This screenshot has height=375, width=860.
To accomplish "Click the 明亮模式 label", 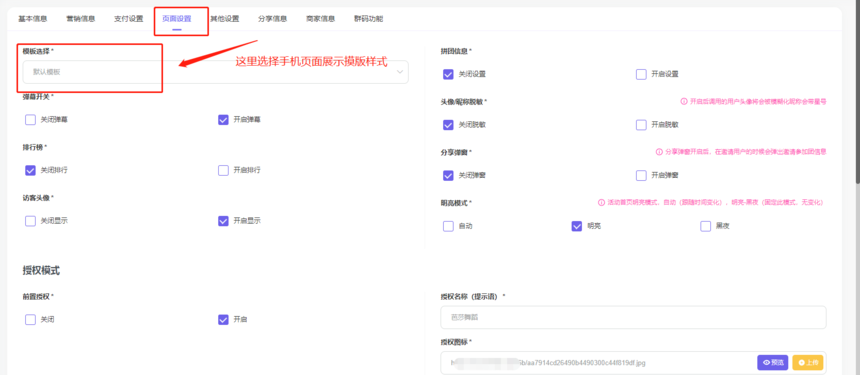I will [x=456, y=202].
